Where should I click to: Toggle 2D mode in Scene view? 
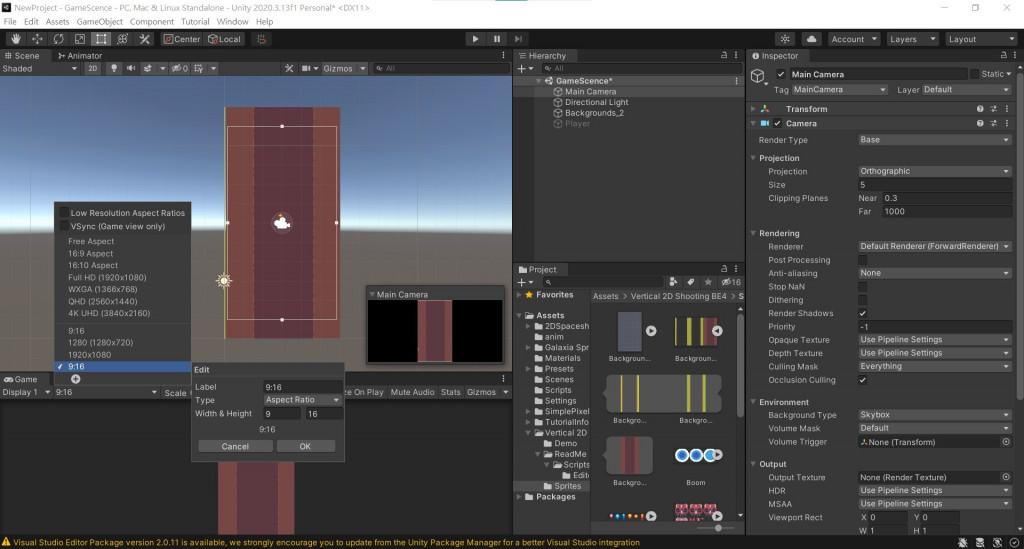tap(93, 69)
